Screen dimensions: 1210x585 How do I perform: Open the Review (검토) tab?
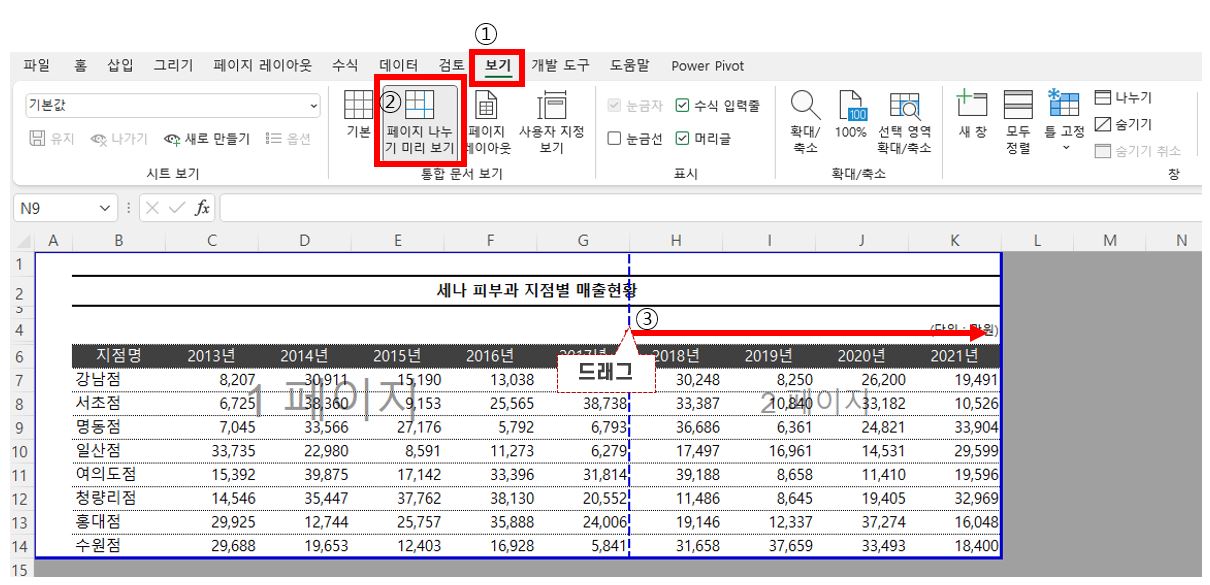coord(452,66)
